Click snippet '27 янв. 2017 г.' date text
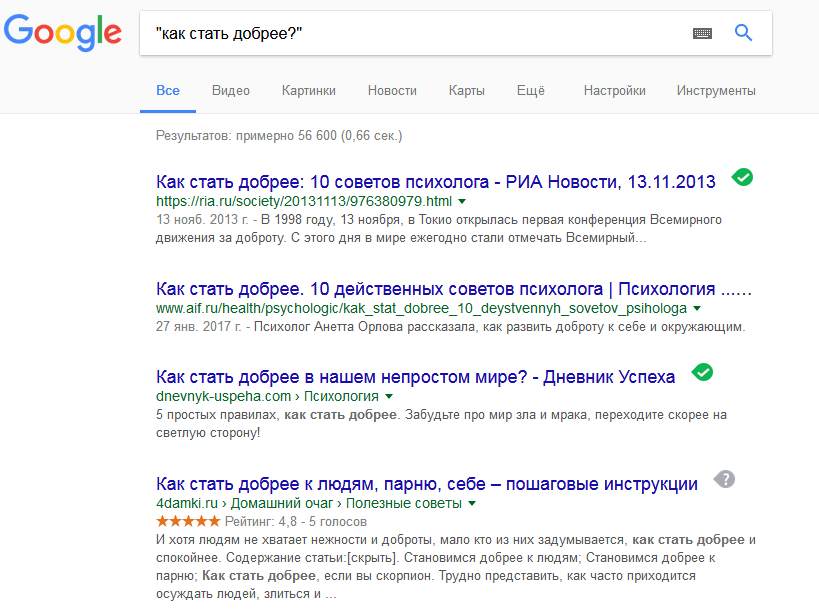Screen dimensions: 819x614 198,326
